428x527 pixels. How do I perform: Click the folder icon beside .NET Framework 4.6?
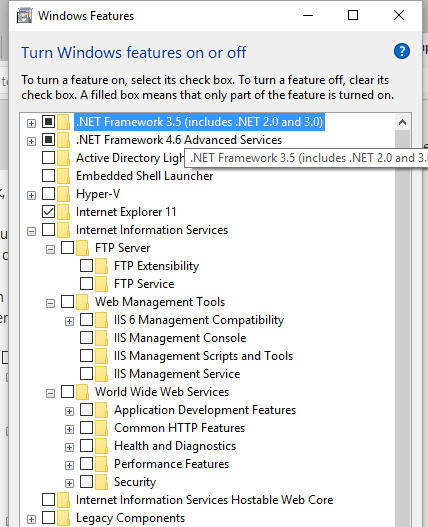click(64, 140)
